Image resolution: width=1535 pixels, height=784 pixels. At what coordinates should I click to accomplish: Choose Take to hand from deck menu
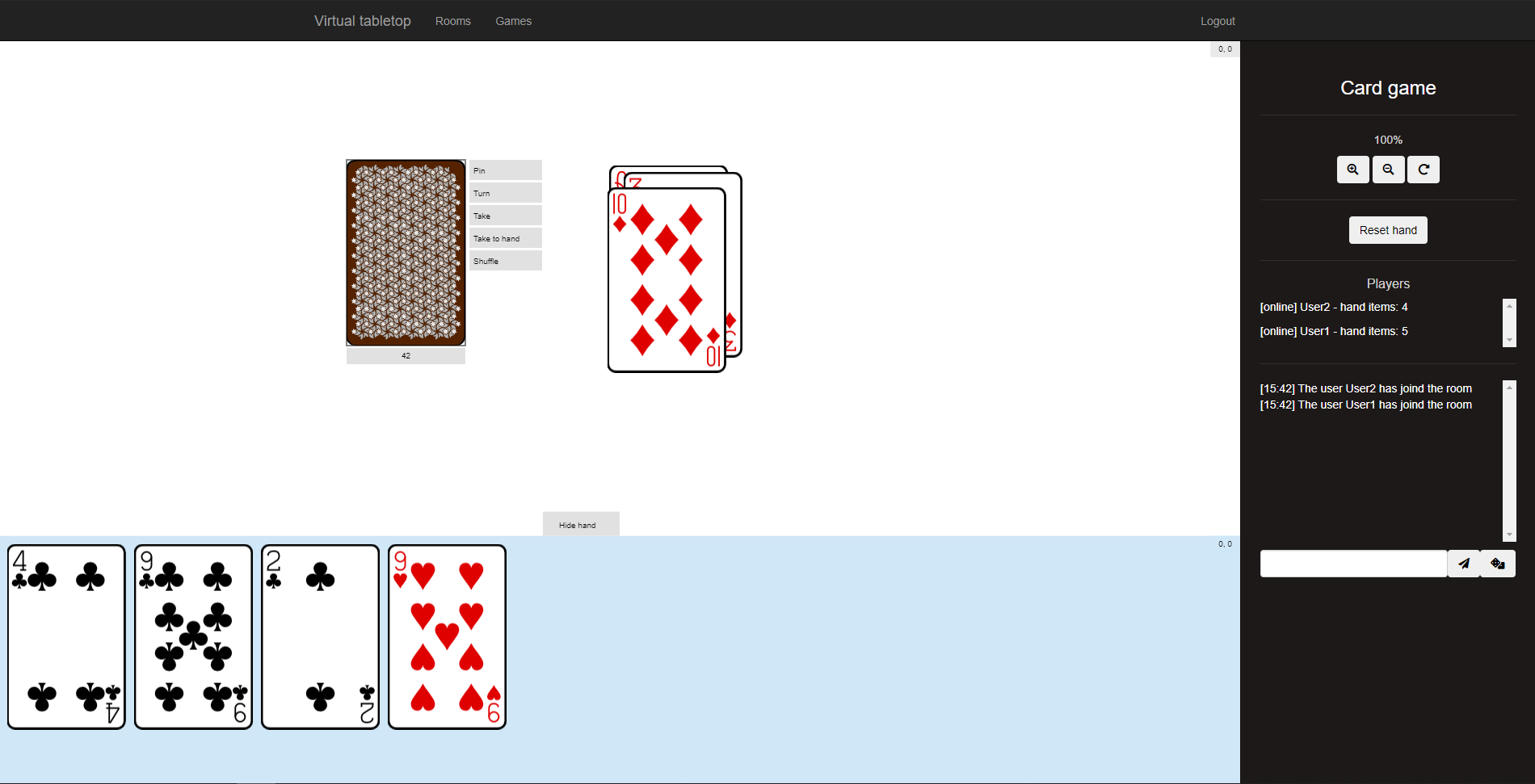(x=505, y=238)
